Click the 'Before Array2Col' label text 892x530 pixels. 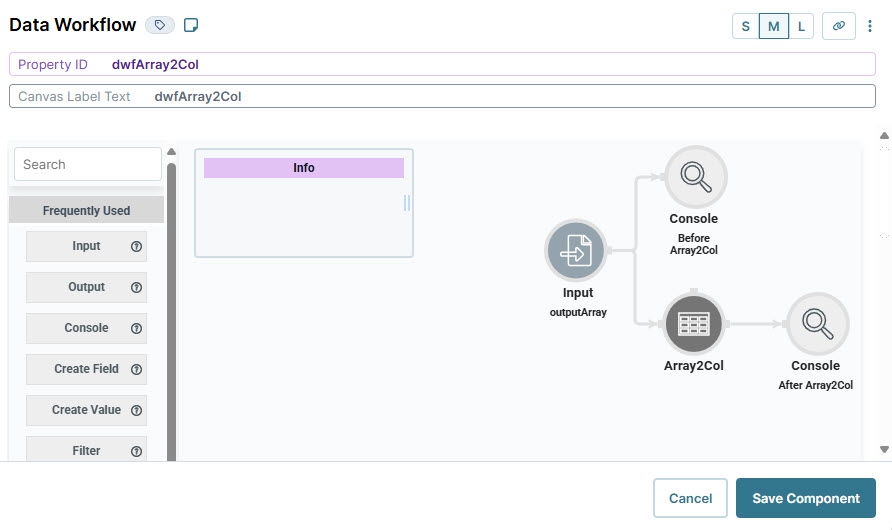tap(693, 244)
